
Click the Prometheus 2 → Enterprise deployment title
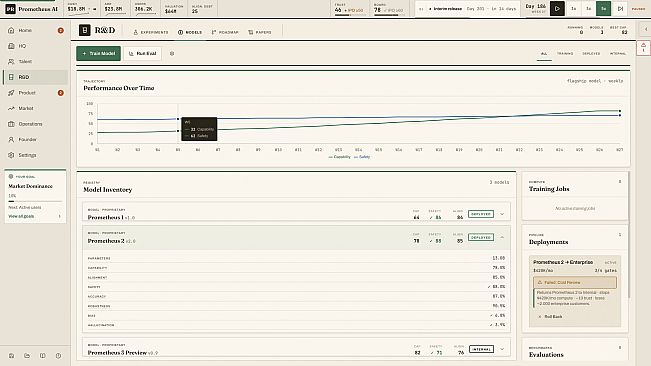pyautogui.click(x=563, y=262)
